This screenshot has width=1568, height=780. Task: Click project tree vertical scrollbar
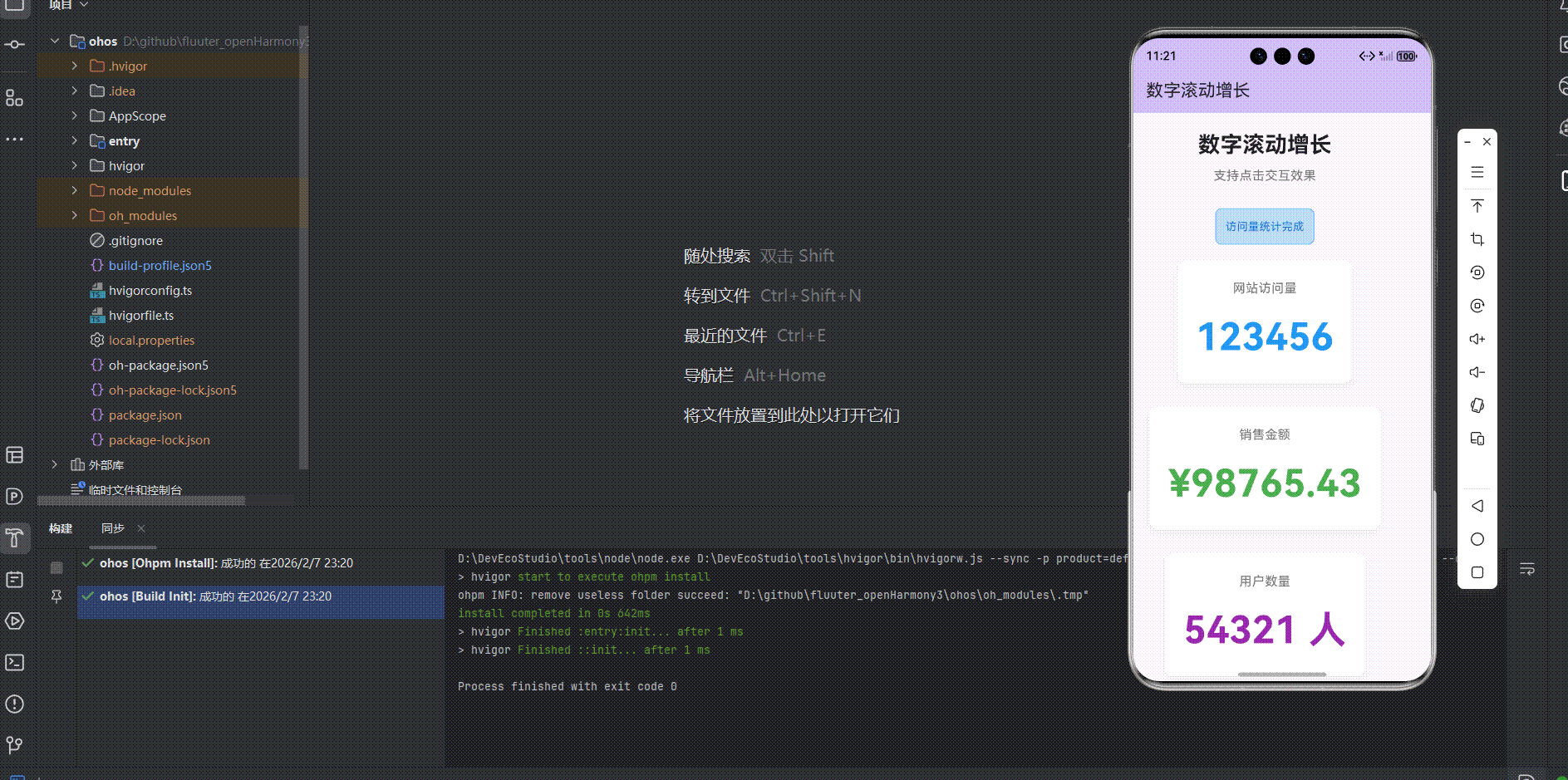point(303,249)
